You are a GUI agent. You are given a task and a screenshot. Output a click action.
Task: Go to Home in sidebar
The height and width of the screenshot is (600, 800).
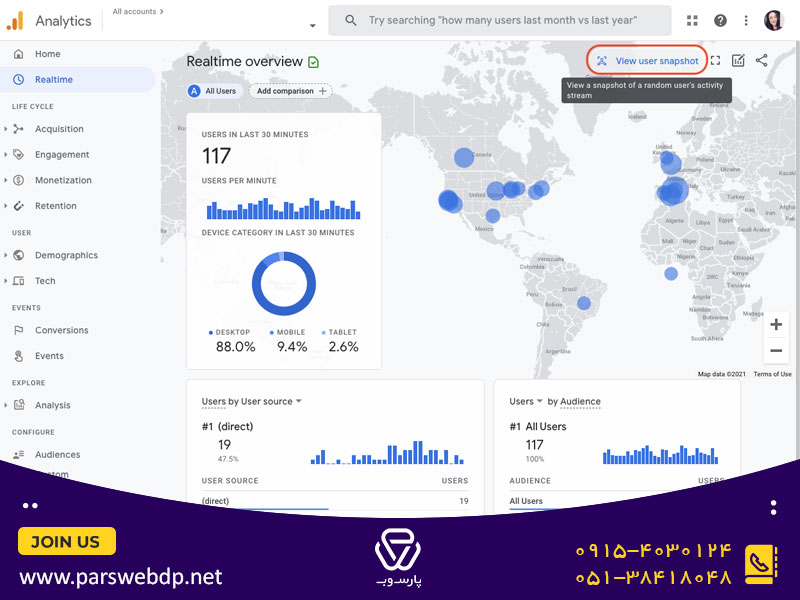(47, 54)
